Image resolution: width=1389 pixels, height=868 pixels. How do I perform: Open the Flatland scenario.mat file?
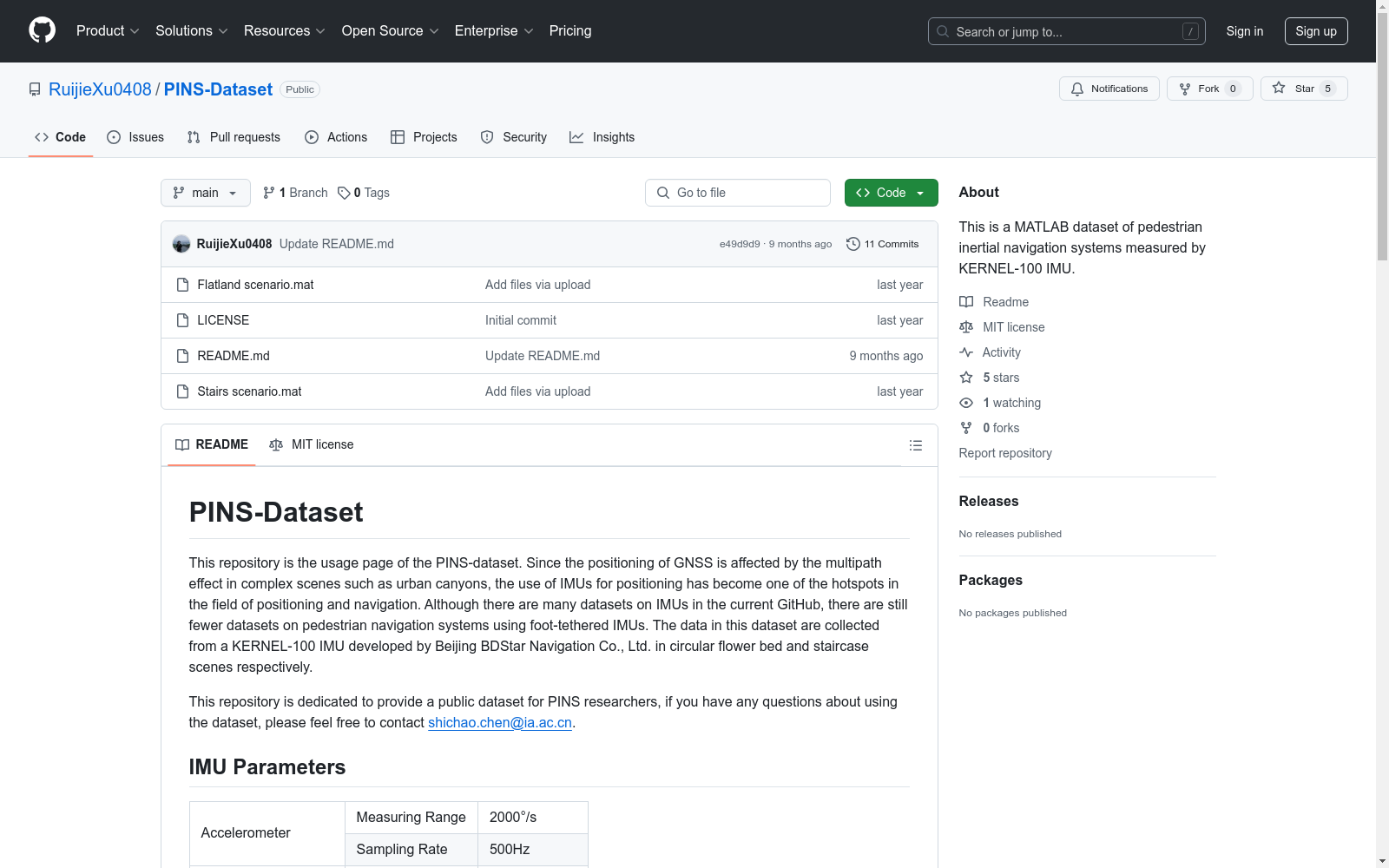coord(255,285)
